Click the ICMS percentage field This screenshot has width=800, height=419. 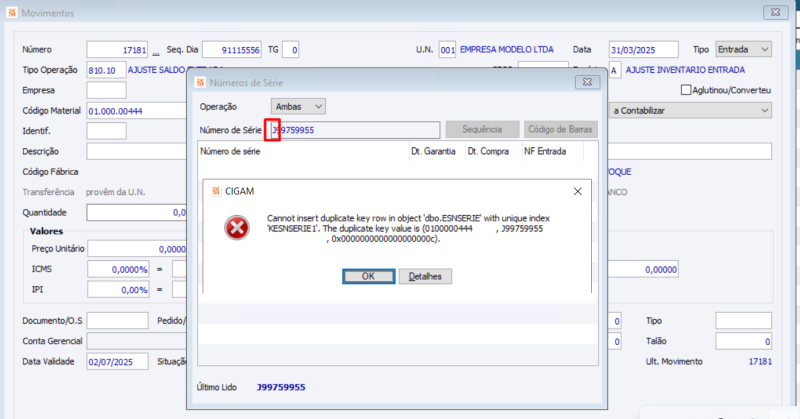coord(118,269)
